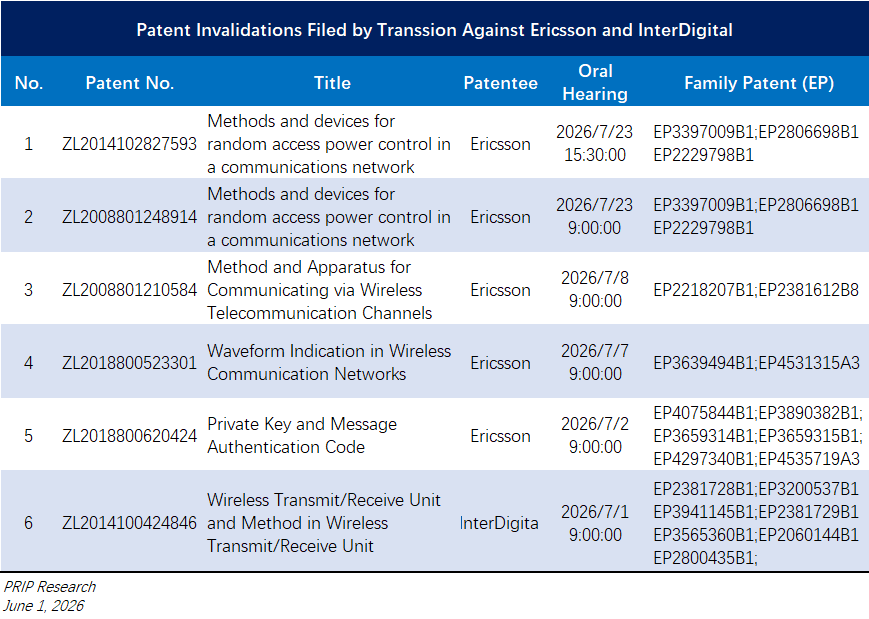Select the No. column header
Screen dimensions: 869x619
coord(29,83)
